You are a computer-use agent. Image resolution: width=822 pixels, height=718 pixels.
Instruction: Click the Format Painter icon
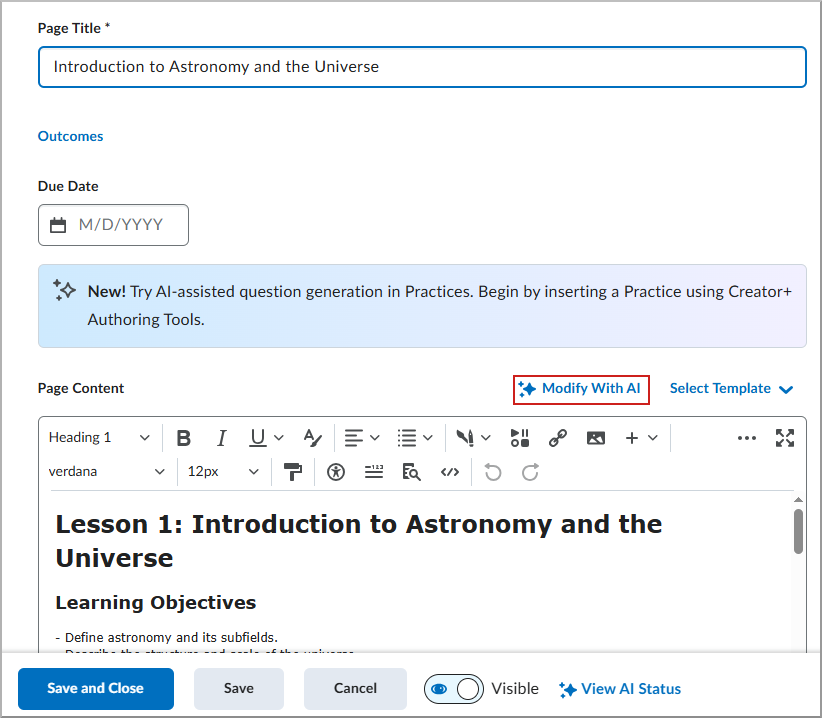tap(292, 472)
